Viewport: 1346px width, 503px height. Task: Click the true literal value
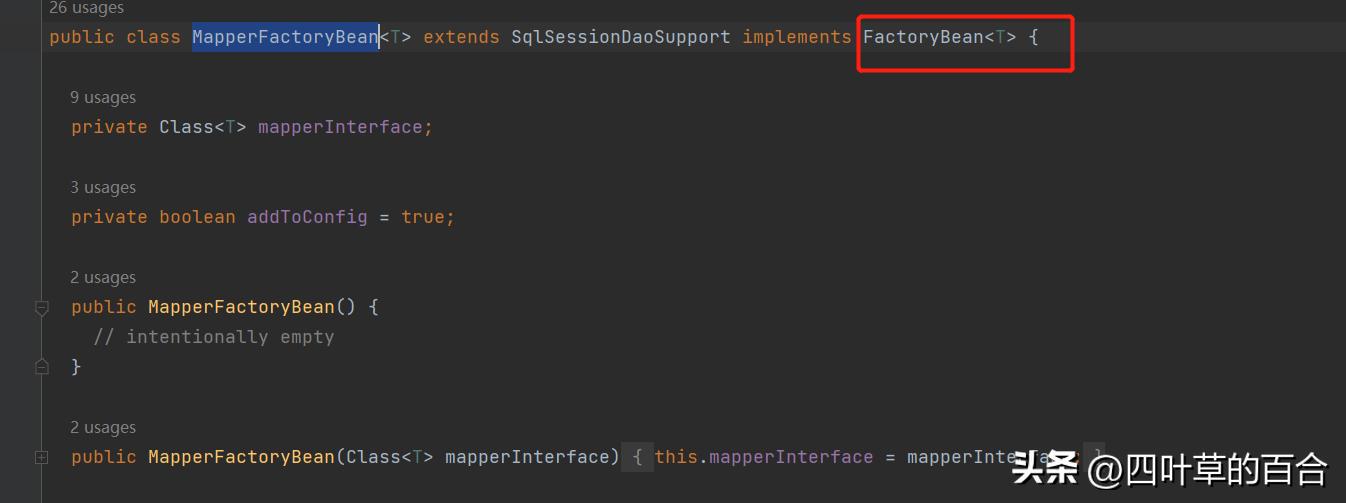423,217
